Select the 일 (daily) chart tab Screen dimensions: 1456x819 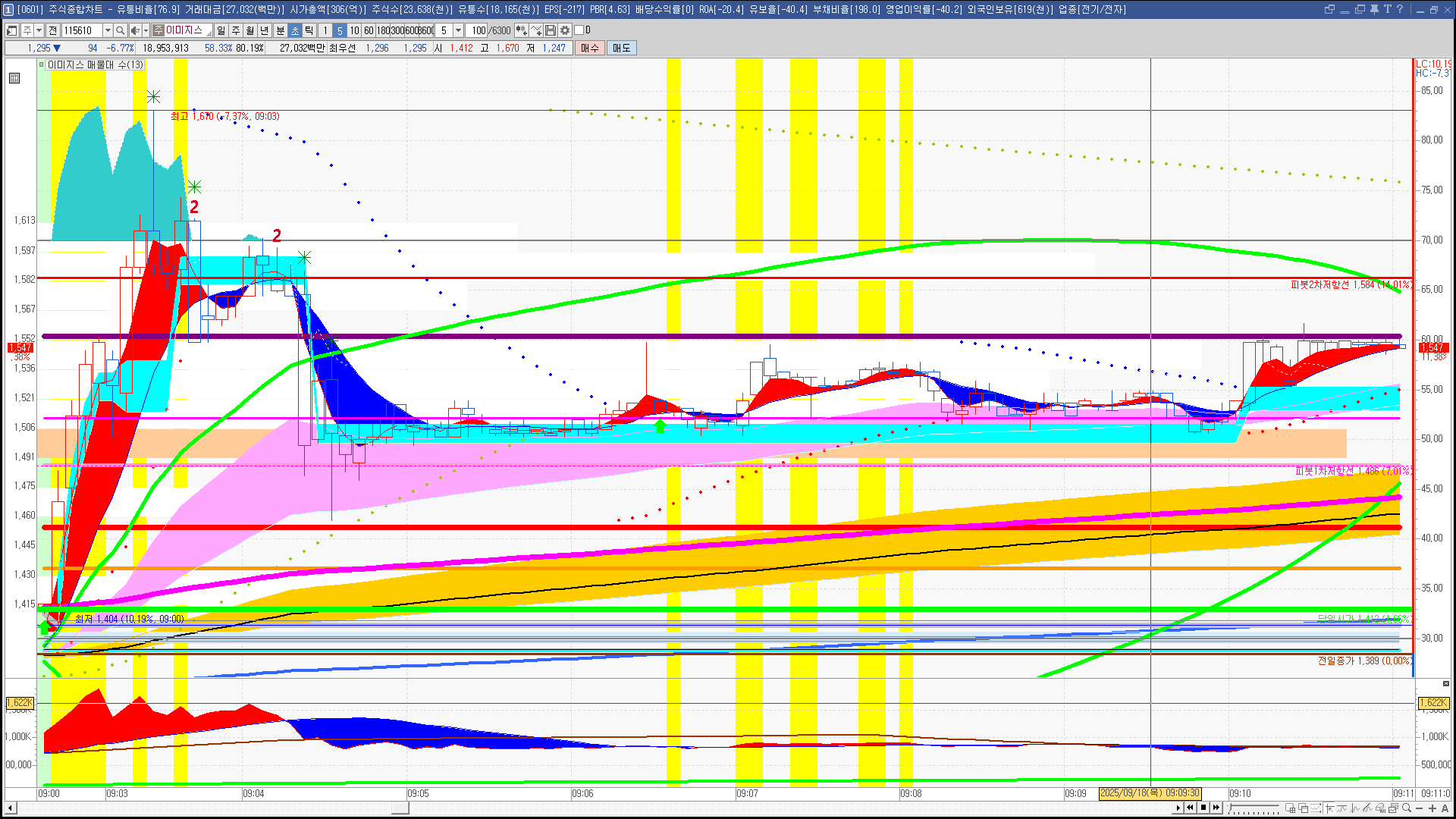click(x=221, y=30)
